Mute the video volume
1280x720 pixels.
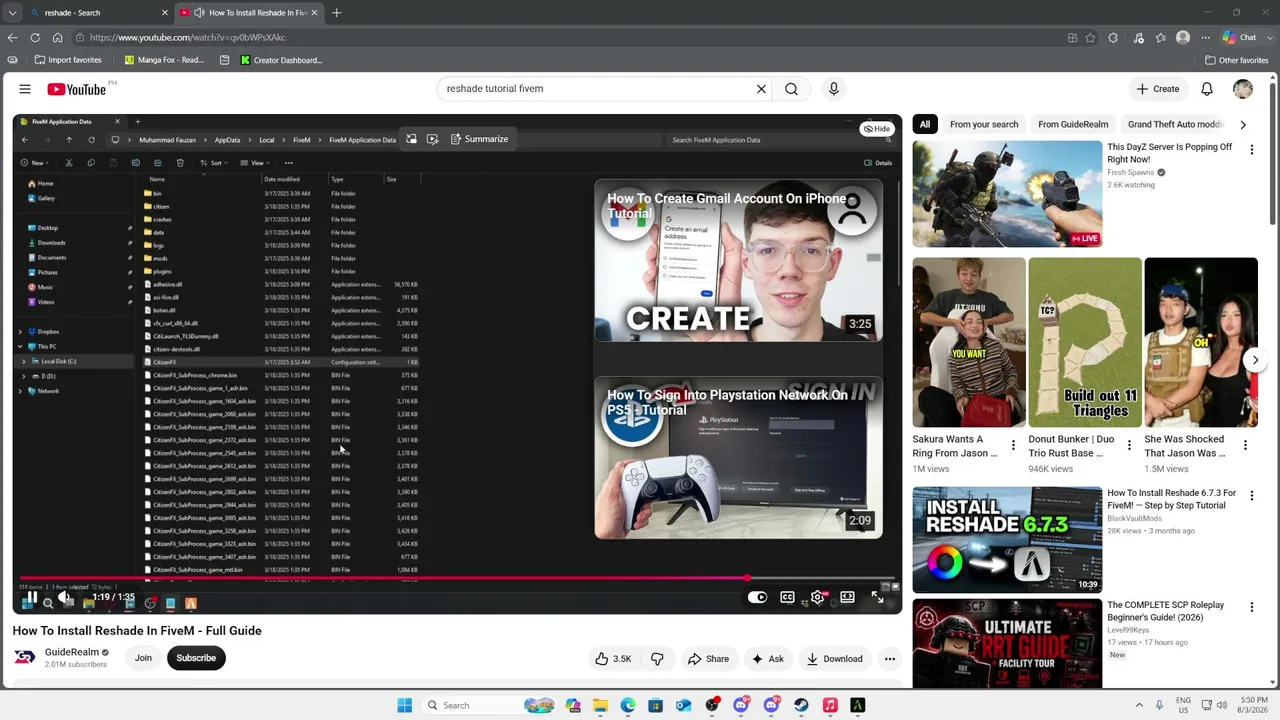[65, 598]
